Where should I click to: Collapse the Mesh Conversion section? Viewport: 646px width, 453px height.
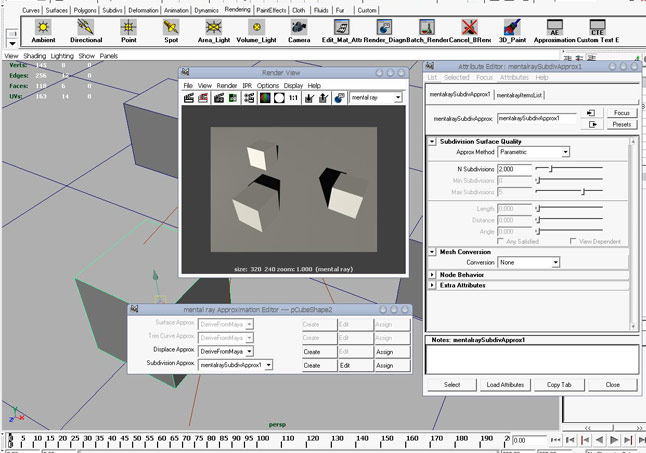[x=432, y=252]
